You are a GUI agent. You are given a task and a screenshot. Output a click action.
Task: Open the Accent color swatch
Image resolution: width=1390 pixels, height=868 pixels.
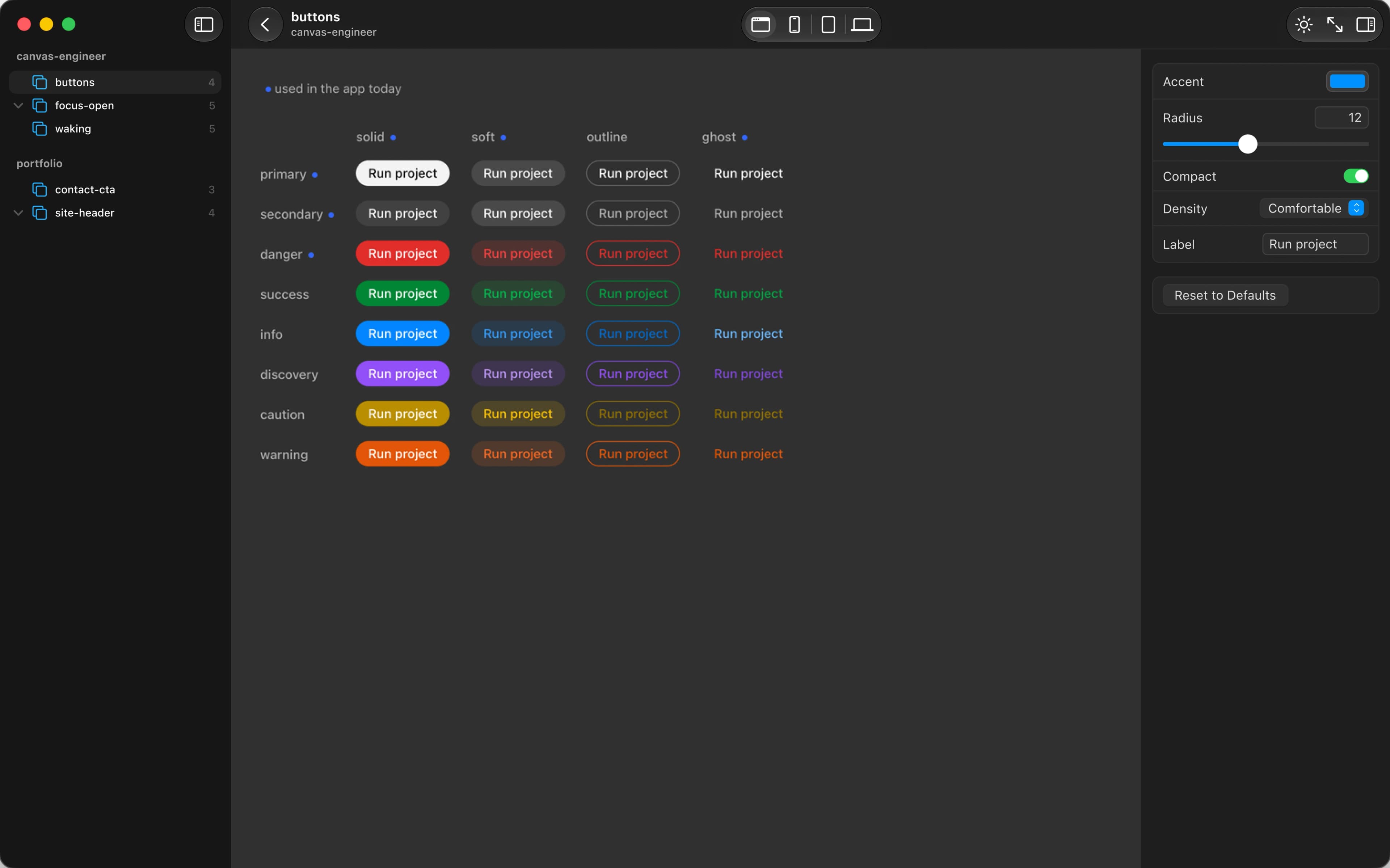1347,81
